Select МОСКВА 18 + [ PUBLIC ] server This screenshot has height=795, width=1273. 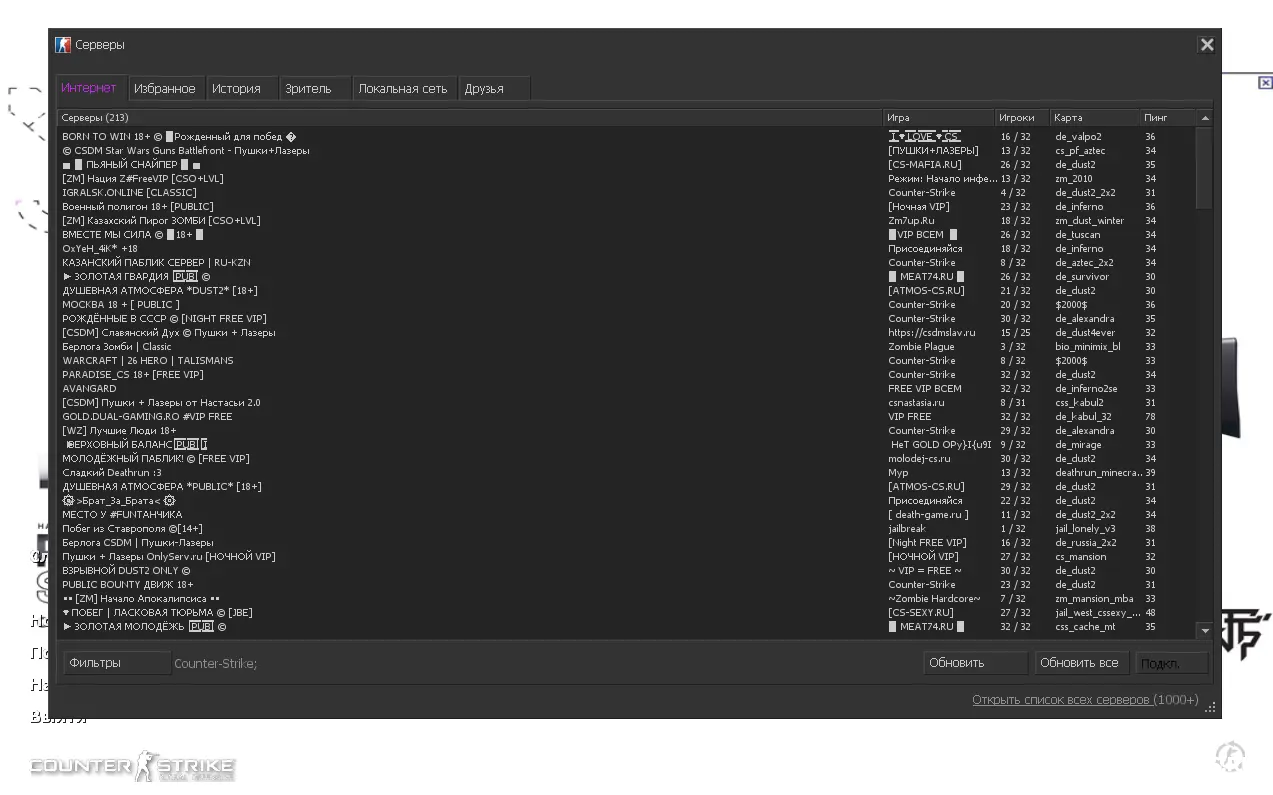627,305
